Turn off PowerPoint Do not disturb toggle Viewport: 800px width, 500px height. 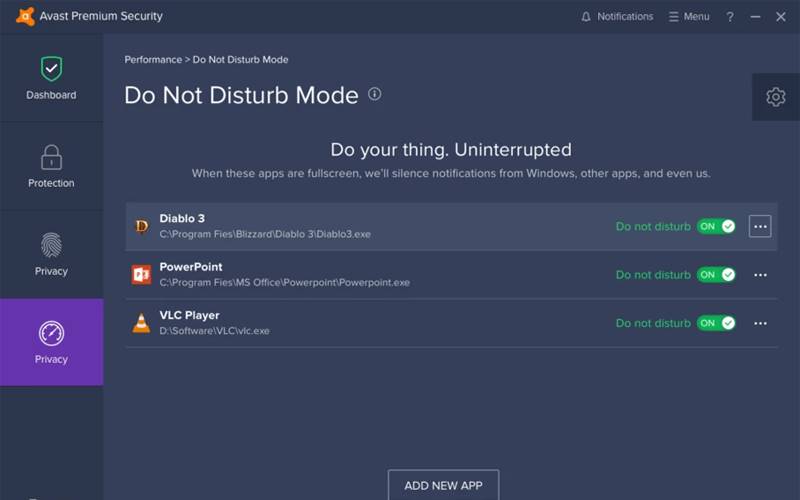coord(716,275)
